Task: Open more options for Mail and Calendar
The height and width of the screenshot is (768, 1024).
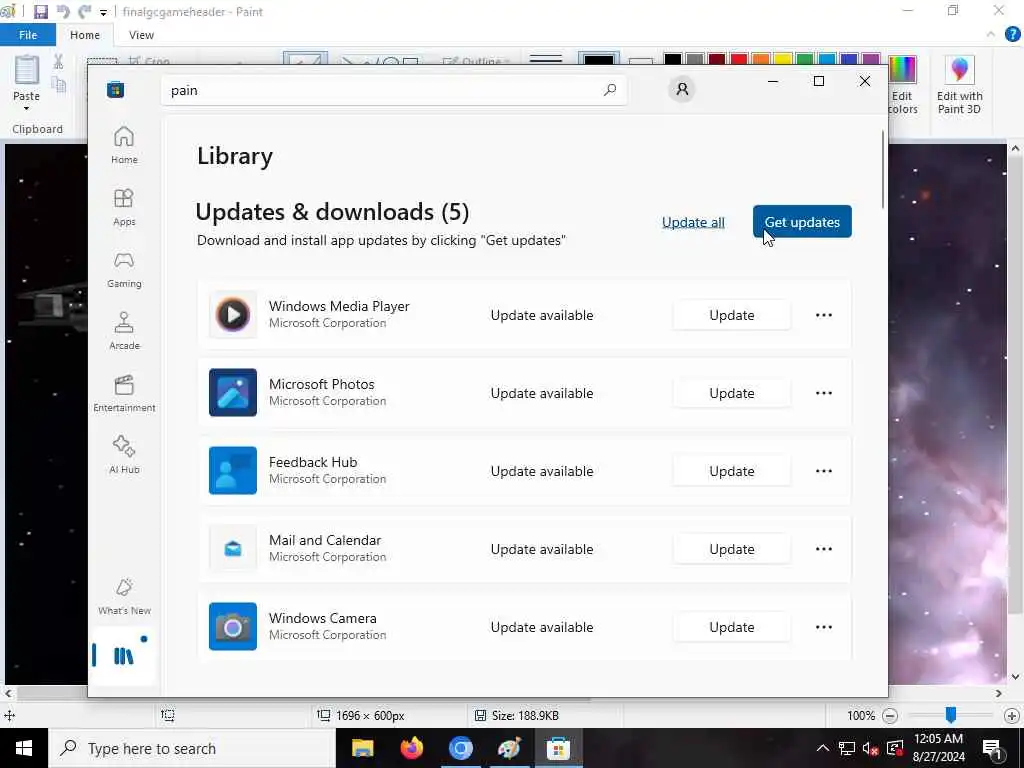Action: click(824, 549)
